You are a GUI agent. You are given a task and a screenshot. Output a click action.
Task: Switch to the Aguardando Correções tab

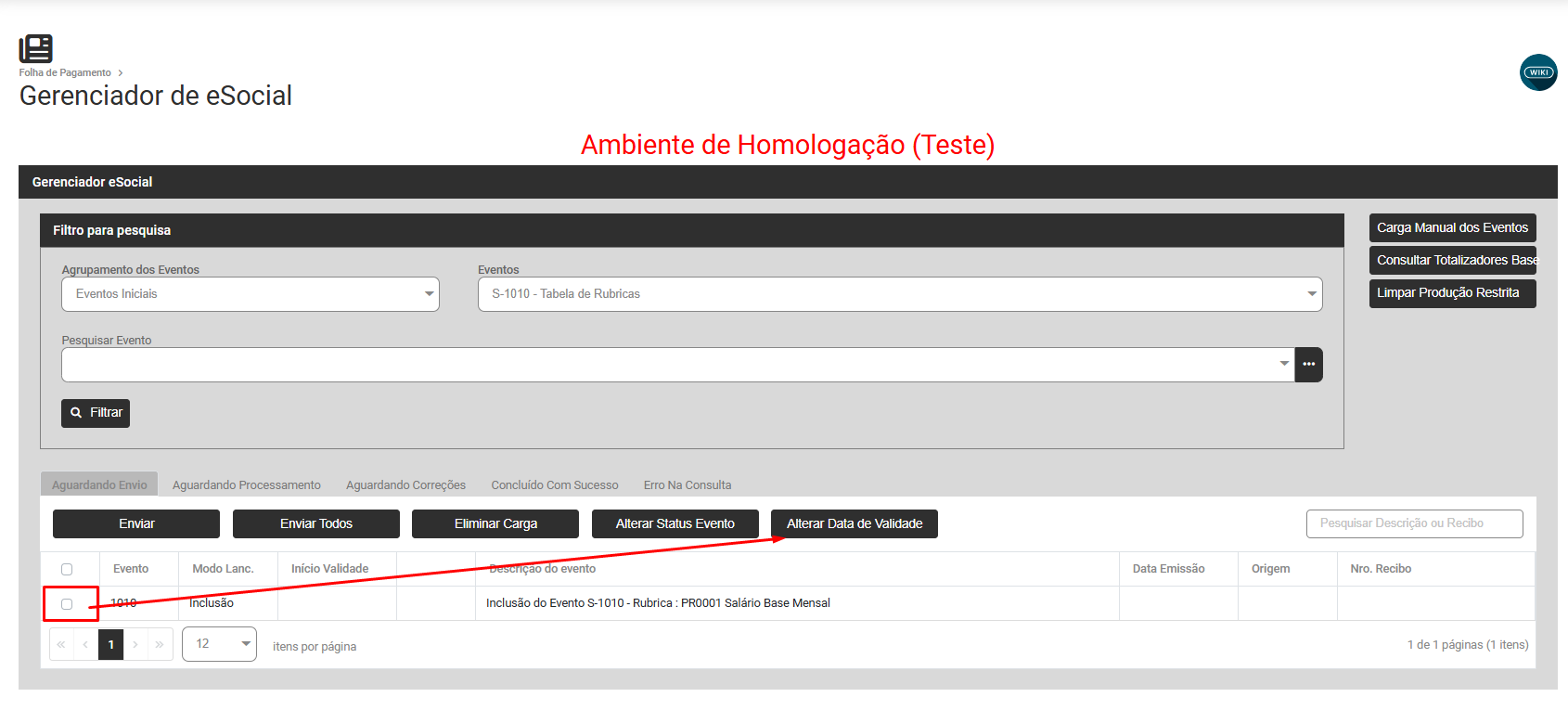tap(406, 484)
